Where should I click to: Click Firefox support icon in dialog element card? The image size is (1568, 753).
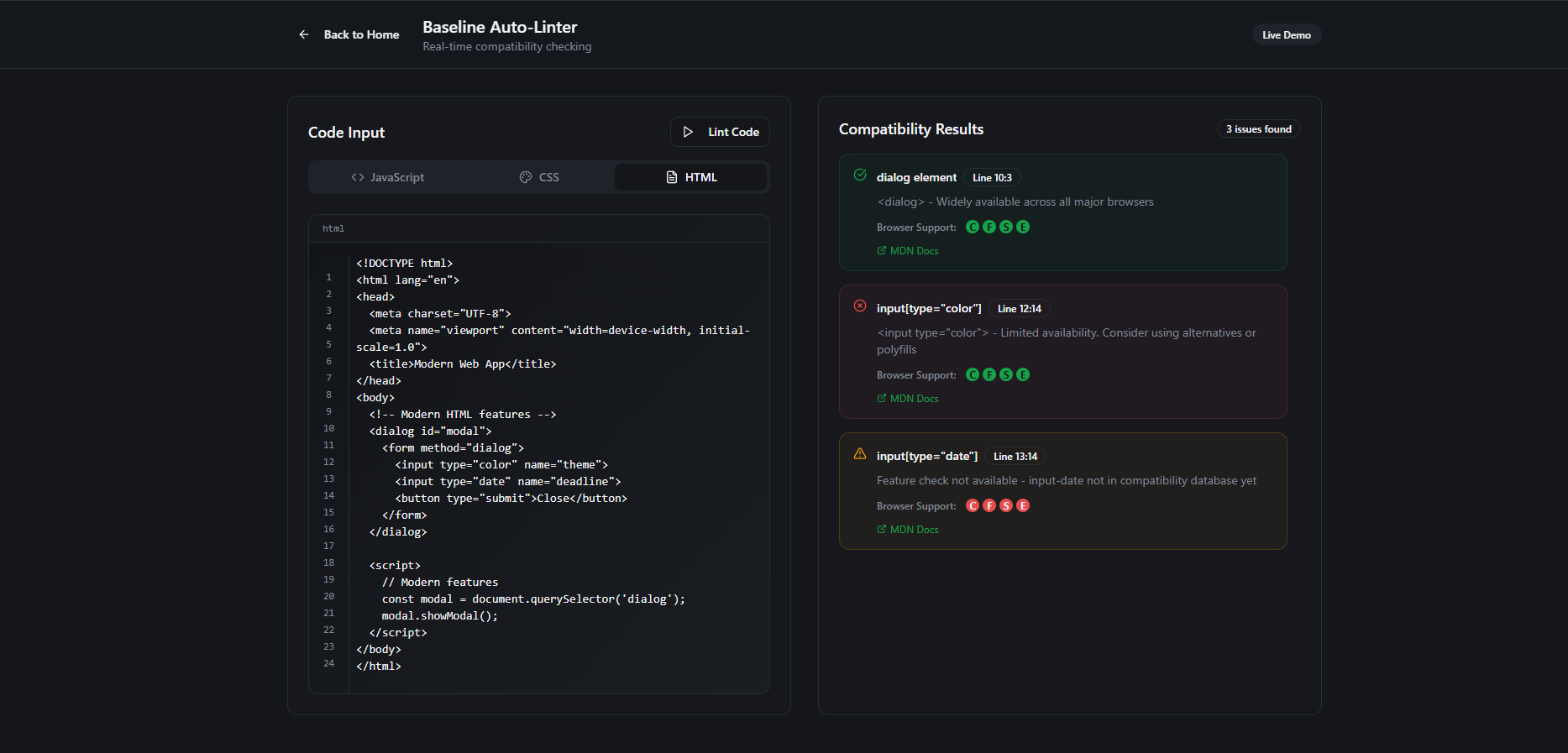(989, 227)
